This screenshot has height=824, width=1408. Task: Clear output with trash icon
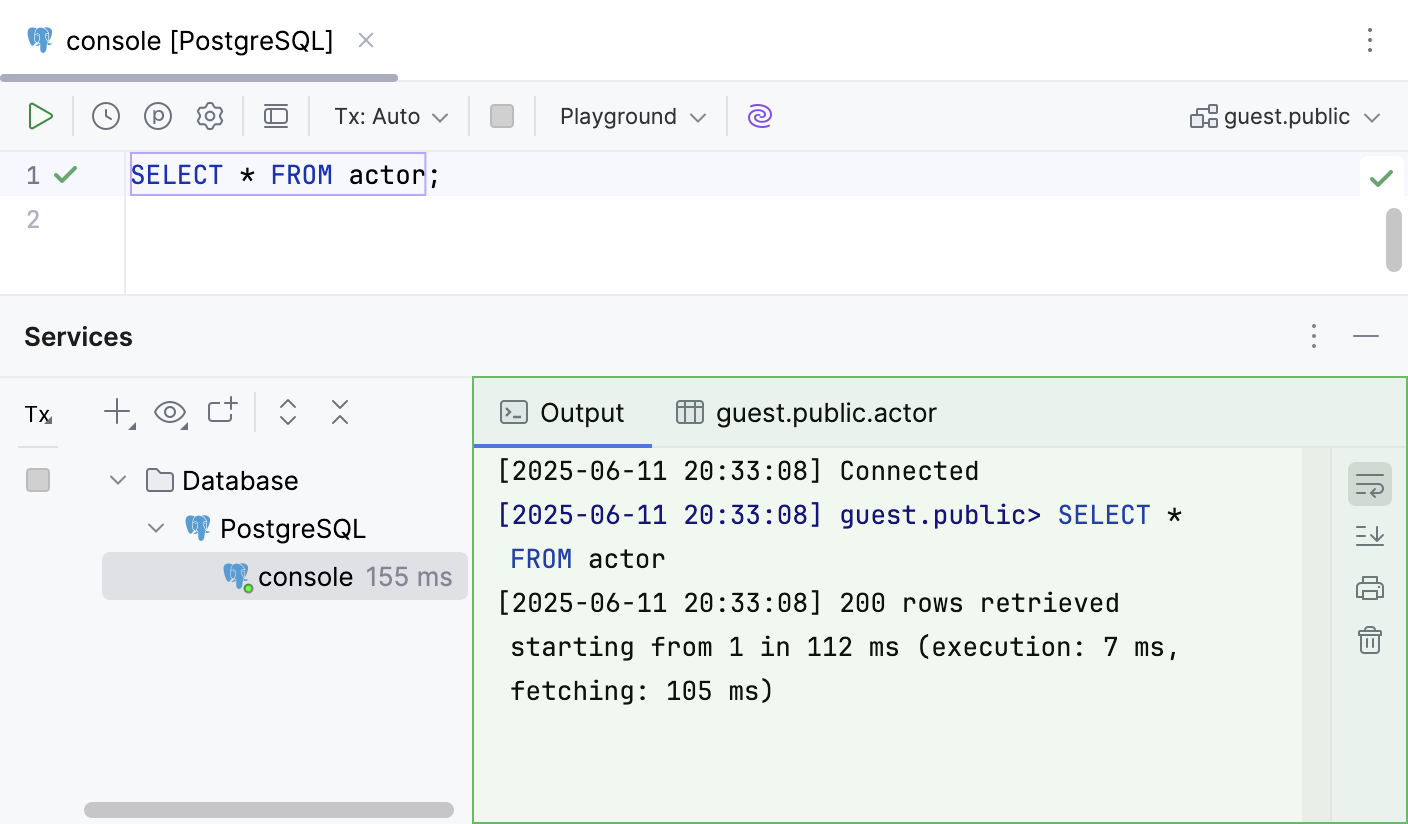coord(1369,640)
